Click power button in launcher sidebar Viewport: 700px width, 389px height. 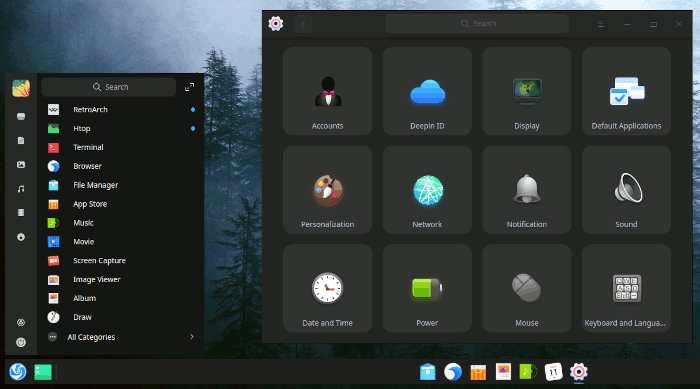point(21,343)
